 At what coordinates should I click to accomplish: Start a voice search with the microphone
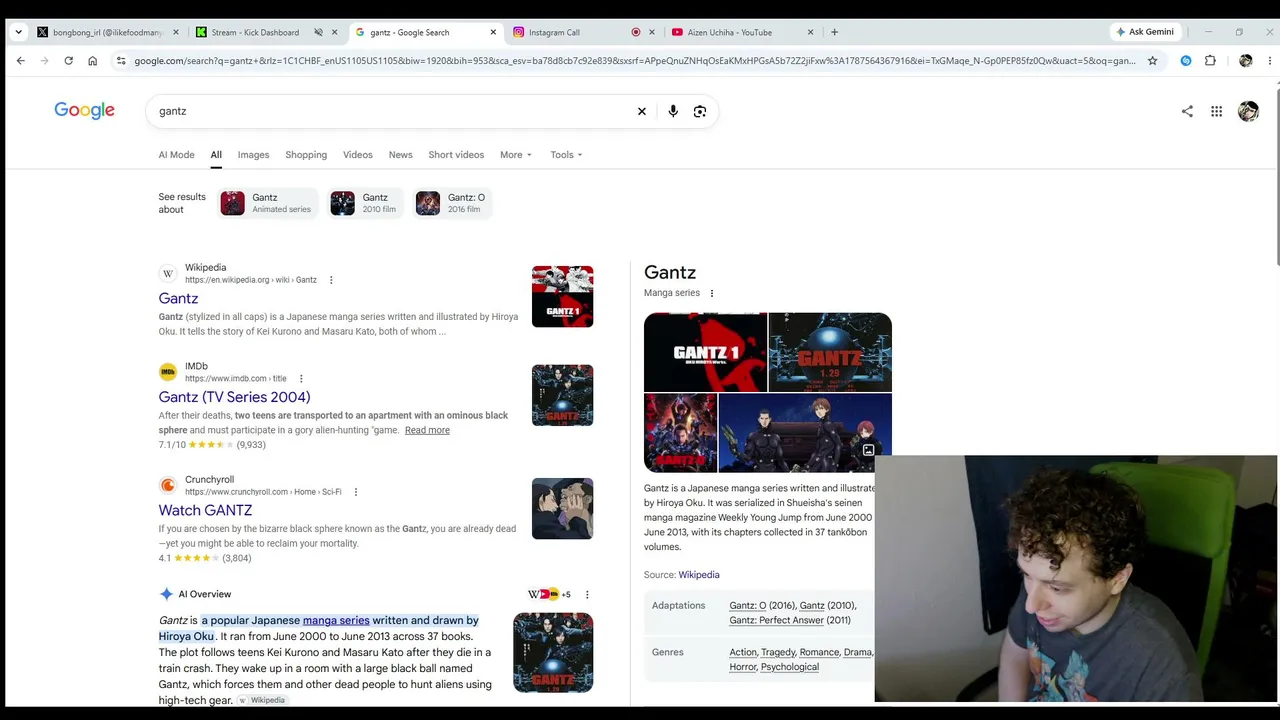673,111
